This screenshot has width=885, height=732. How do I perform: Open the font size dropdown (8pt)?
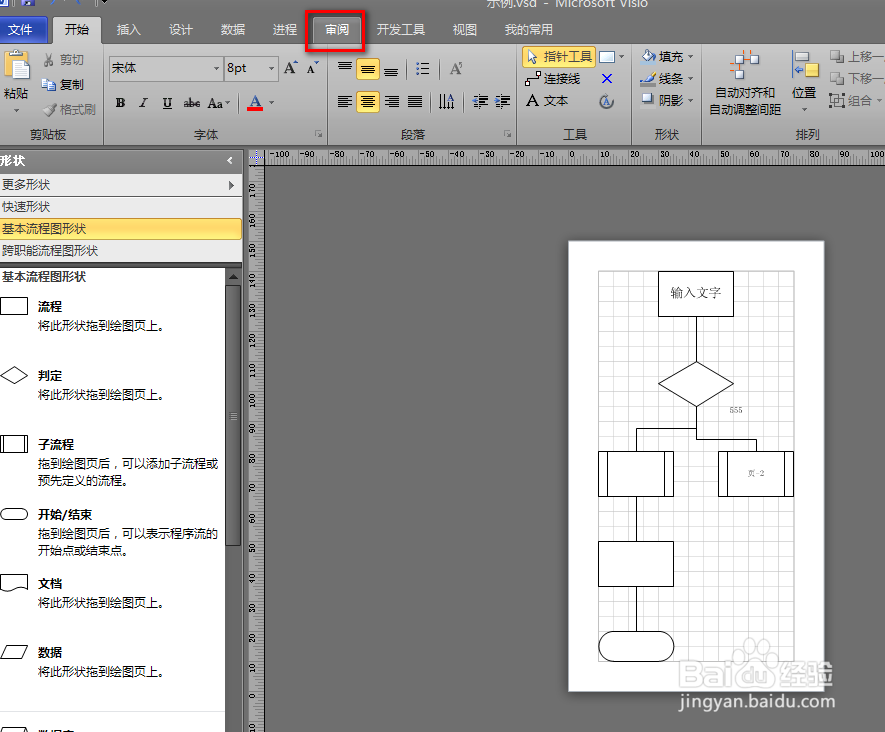[271, 68]
